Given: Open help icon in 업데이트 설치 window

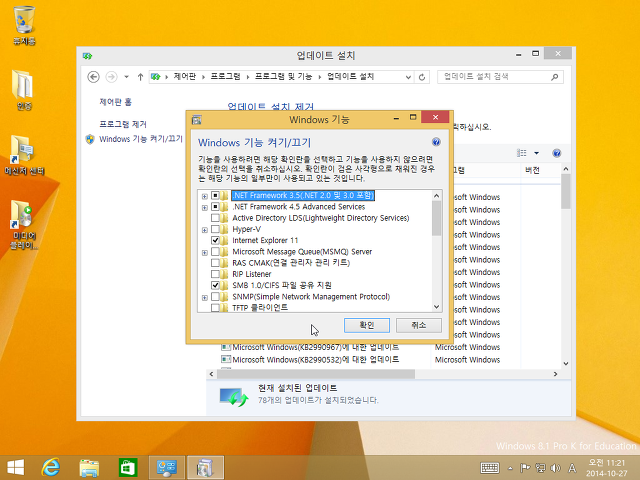Looking at the screenshot, I should (557, 153).
